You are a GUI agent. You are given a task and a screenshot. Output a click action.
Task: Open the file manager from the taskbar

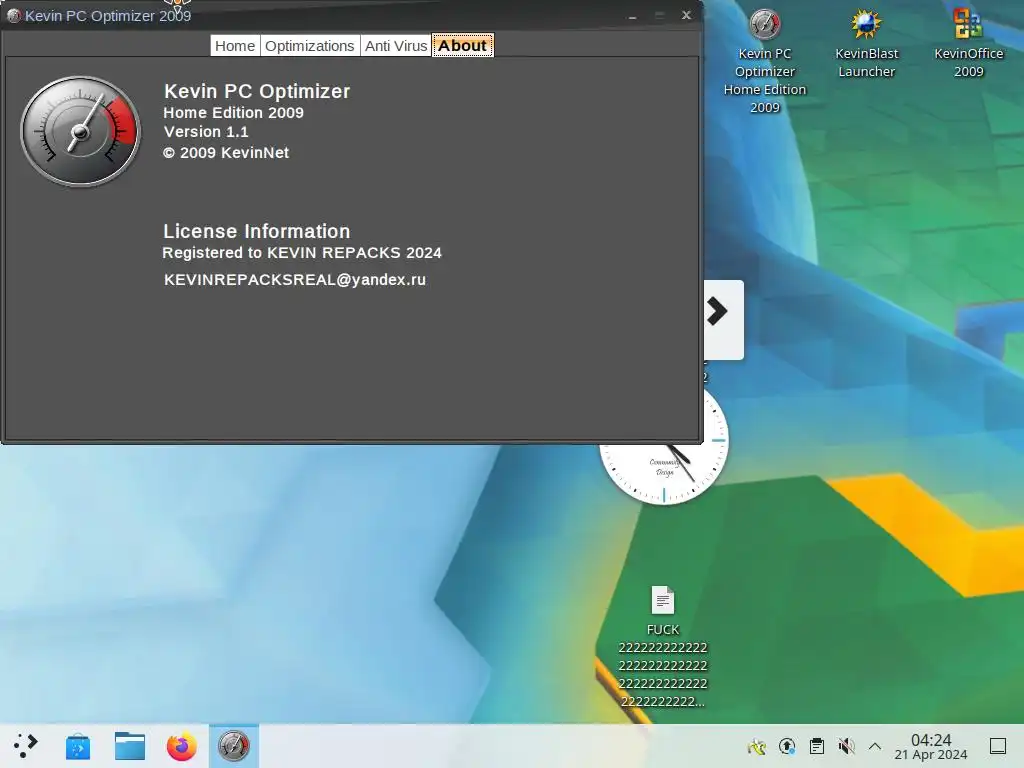[x=129, y=746]
